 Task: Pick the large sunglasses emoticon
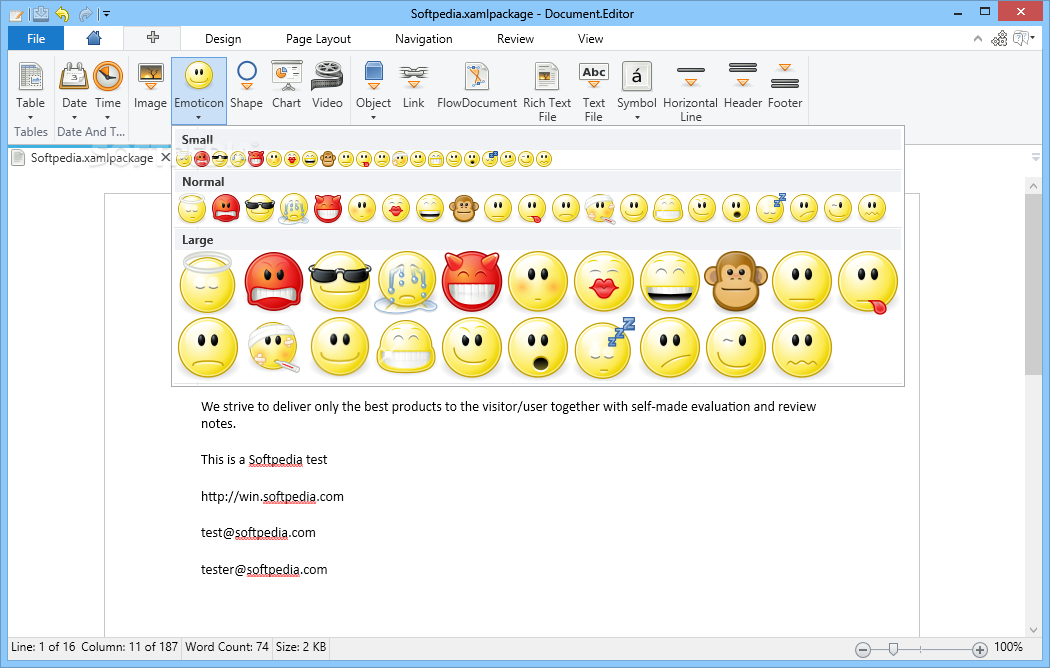pyautogui.click(x=340, y=282)
